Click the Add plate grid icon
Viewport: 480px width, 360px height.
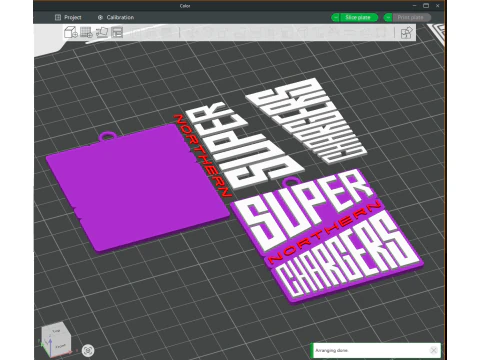[x=86, y=32]
